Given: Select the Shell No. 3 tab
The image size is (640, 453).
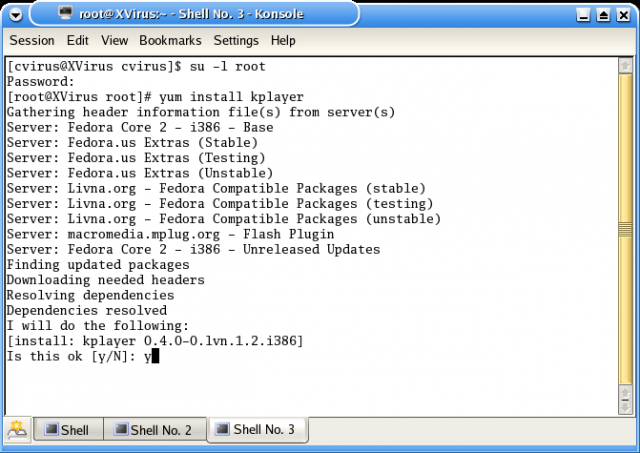Looking at the screenshot, I should click(x=255, y=430).
